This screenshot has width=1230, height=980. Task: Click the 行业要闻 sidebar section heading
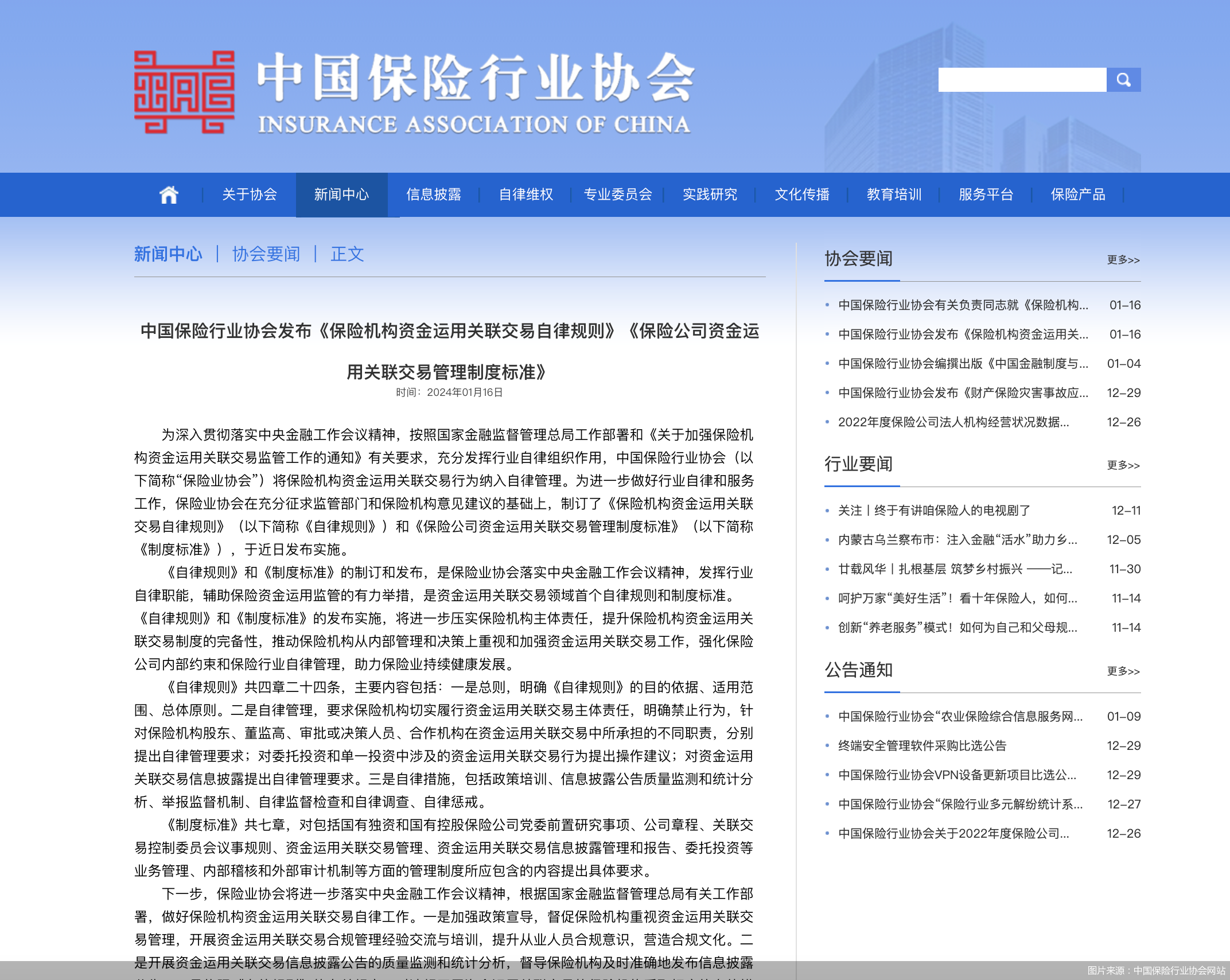pyautogui.click(x=858, y=464)
